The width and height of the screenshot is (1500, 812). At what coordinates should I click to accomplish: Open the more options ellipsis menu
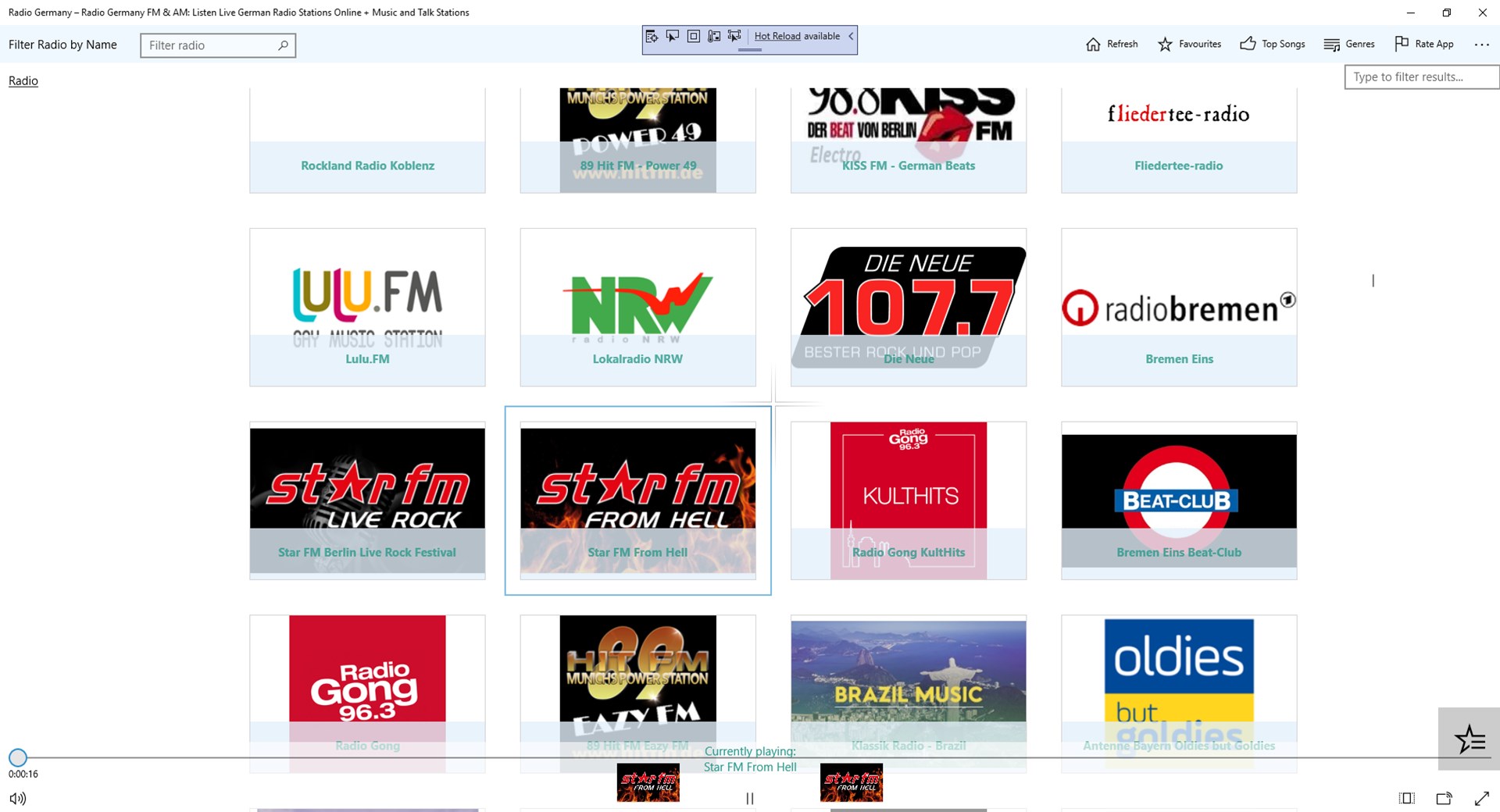[x=1482, y=45]
